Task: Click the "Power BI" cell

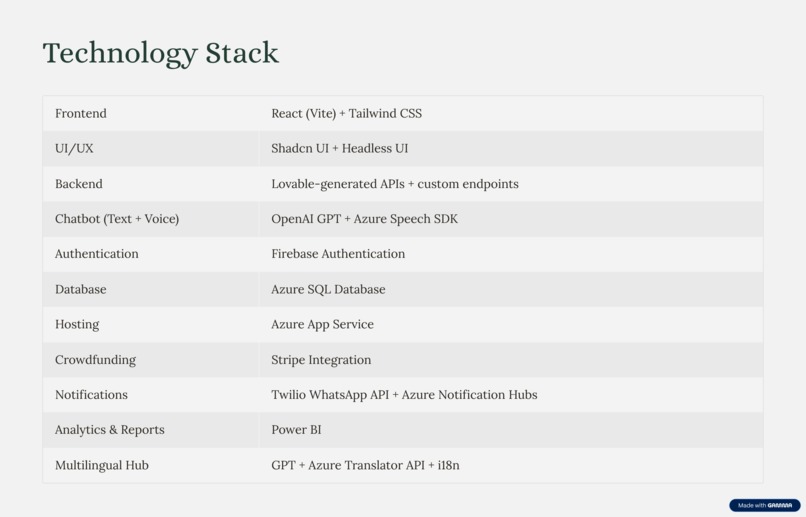Action: [x=296, y=430]
